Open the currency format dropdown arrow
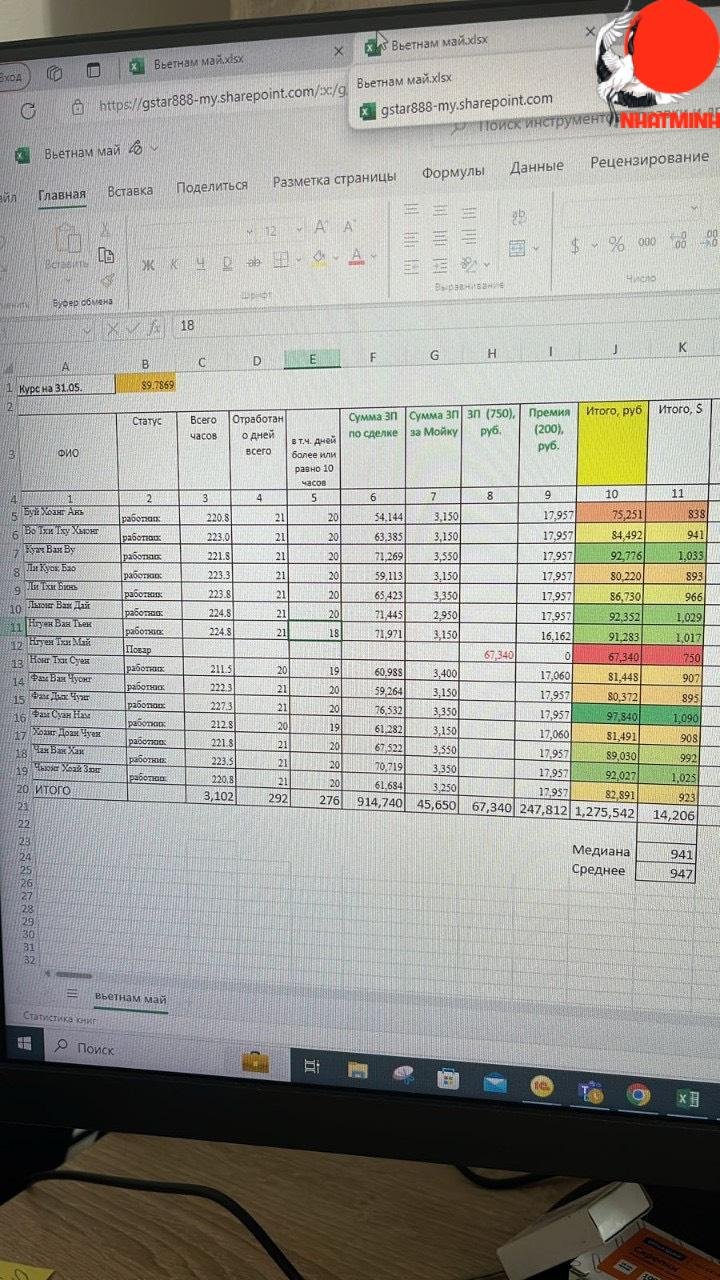 (593, 245)
